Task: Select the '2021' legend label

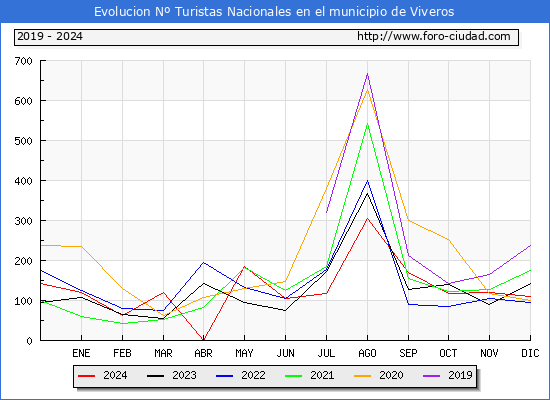Action: 322,375
